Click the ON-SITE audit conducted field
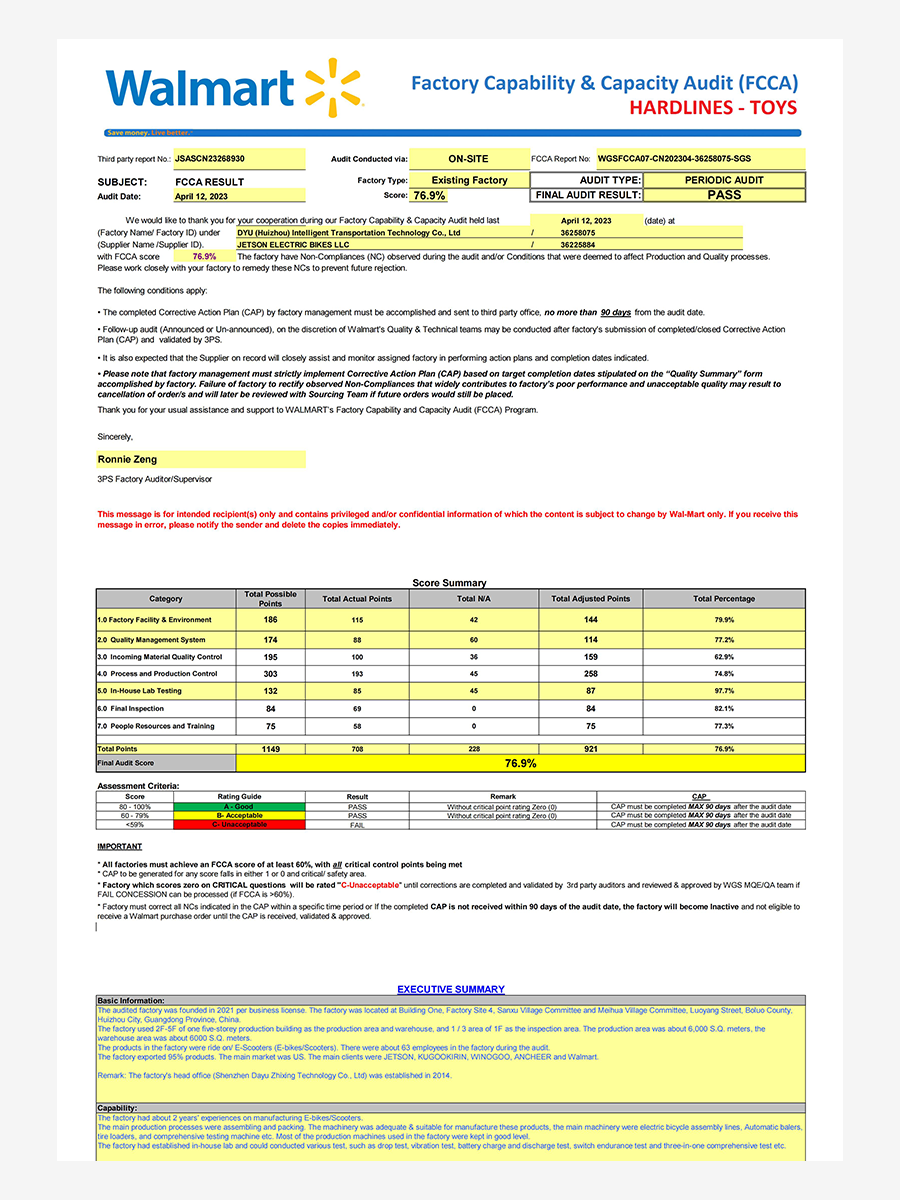This screenshot has height=1200, width=900. tap(468, 158)
